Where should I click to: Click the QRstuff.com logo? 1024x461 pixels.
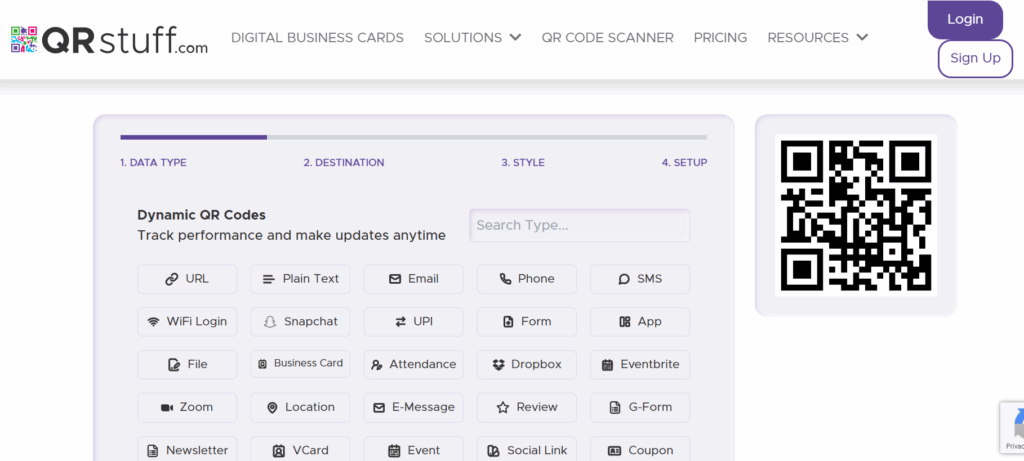pos(109,39)
